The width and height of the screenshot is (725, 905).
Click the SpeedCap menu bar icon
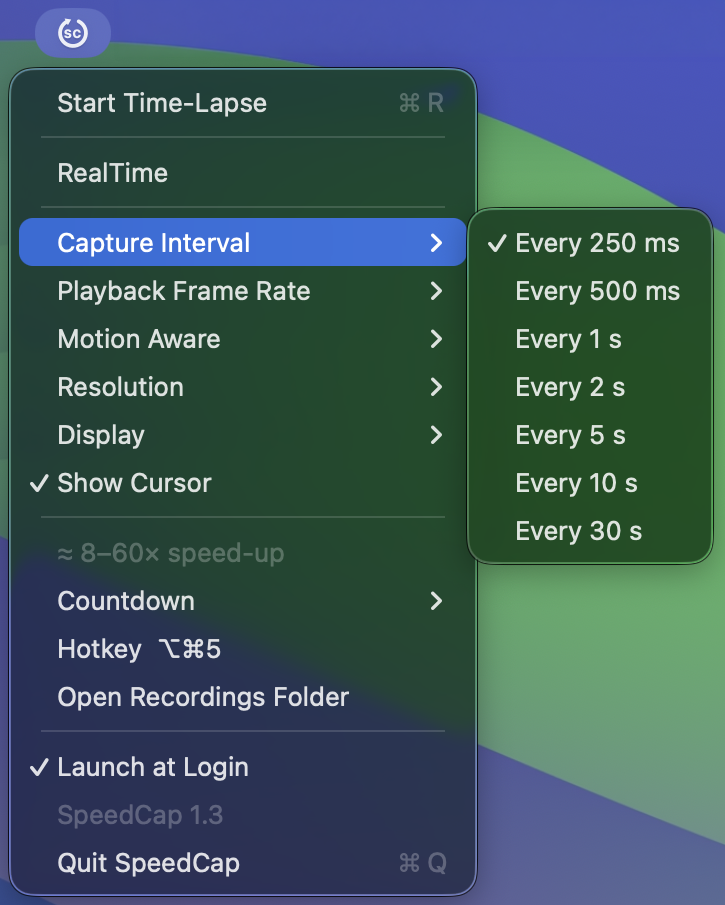(73, 33)
